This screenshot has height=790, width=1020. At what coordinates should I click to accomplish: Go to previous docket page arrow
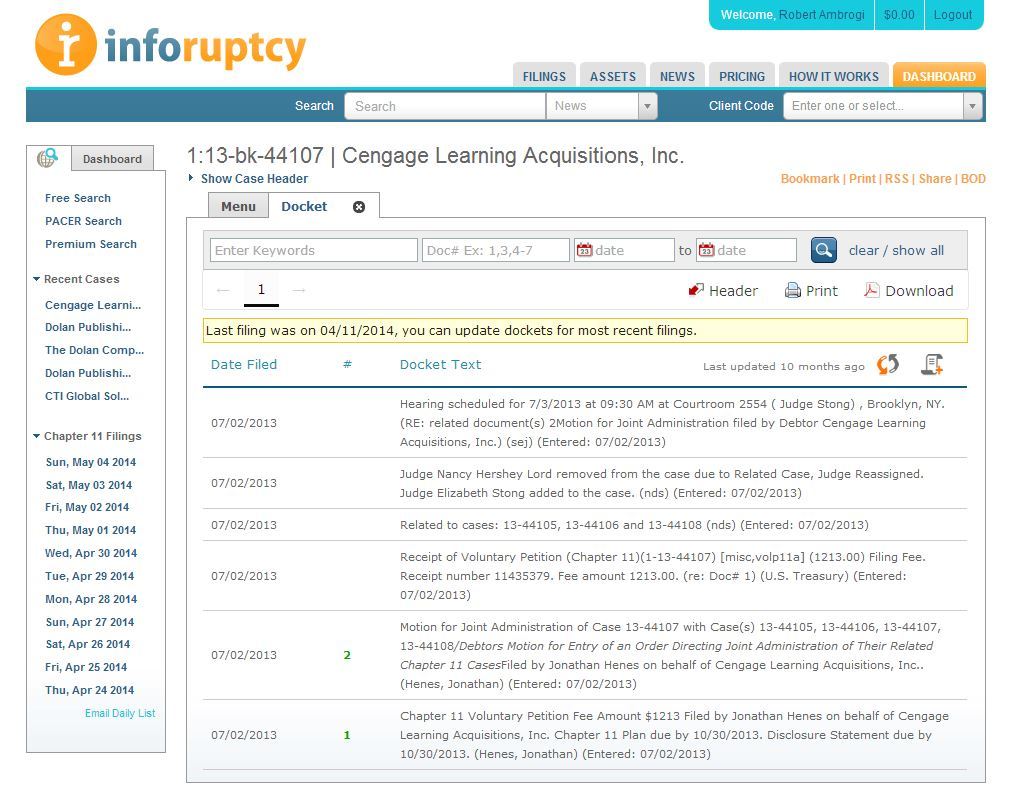pyautogui.click(x=222, y=290)
